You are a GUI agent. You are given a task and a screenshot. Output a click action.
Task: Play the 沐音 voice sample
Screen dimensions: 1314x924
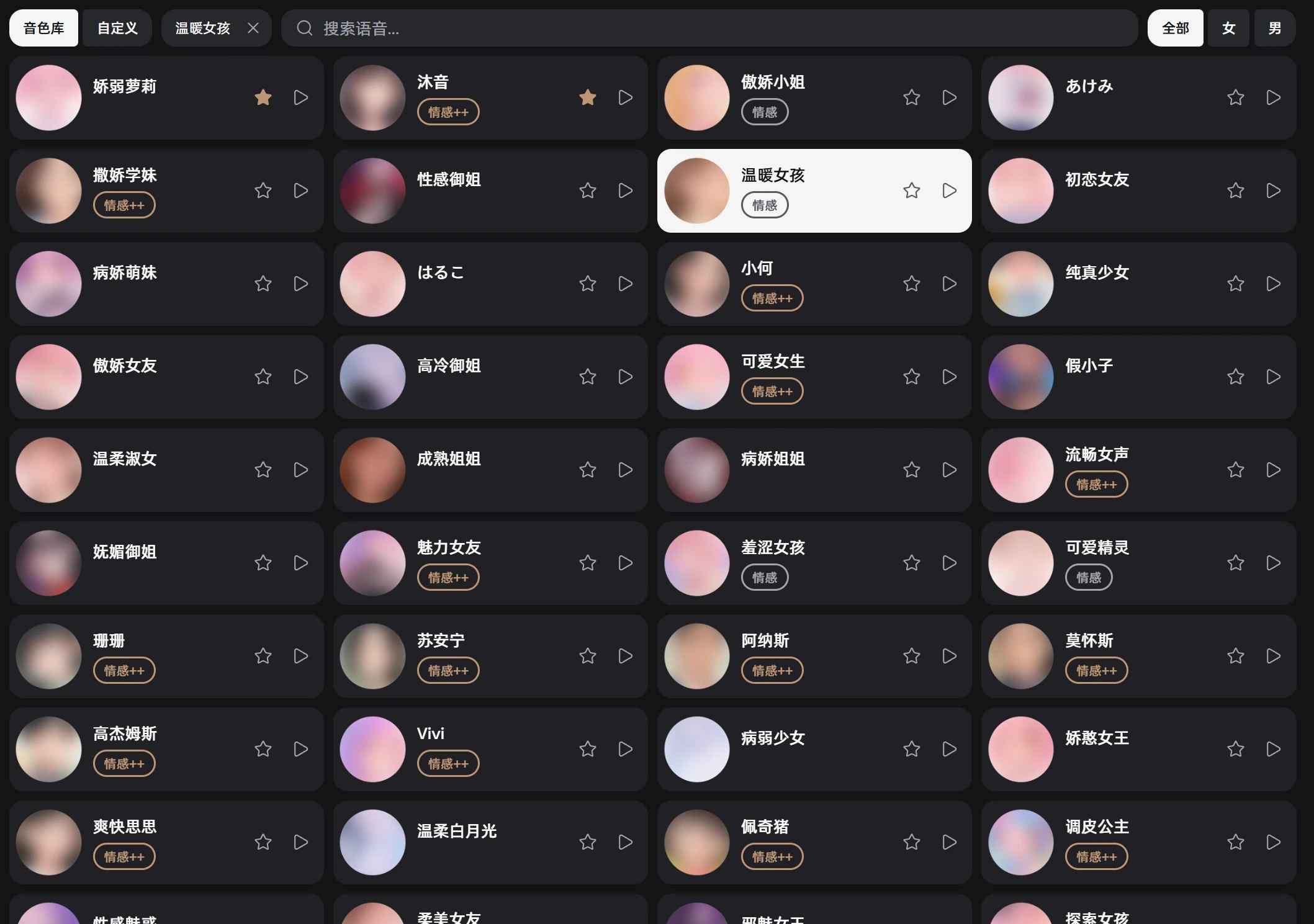(x=626, y=97)
